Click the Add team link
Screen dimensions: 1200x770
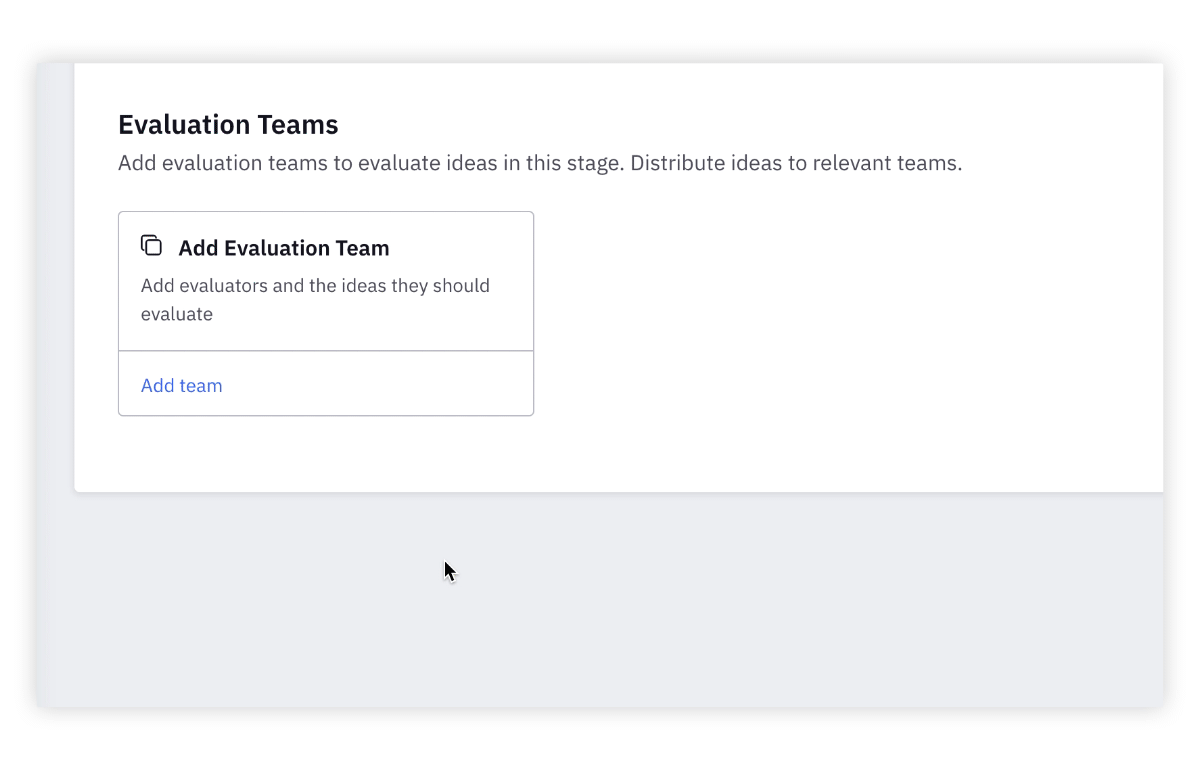tap(181, 386)
